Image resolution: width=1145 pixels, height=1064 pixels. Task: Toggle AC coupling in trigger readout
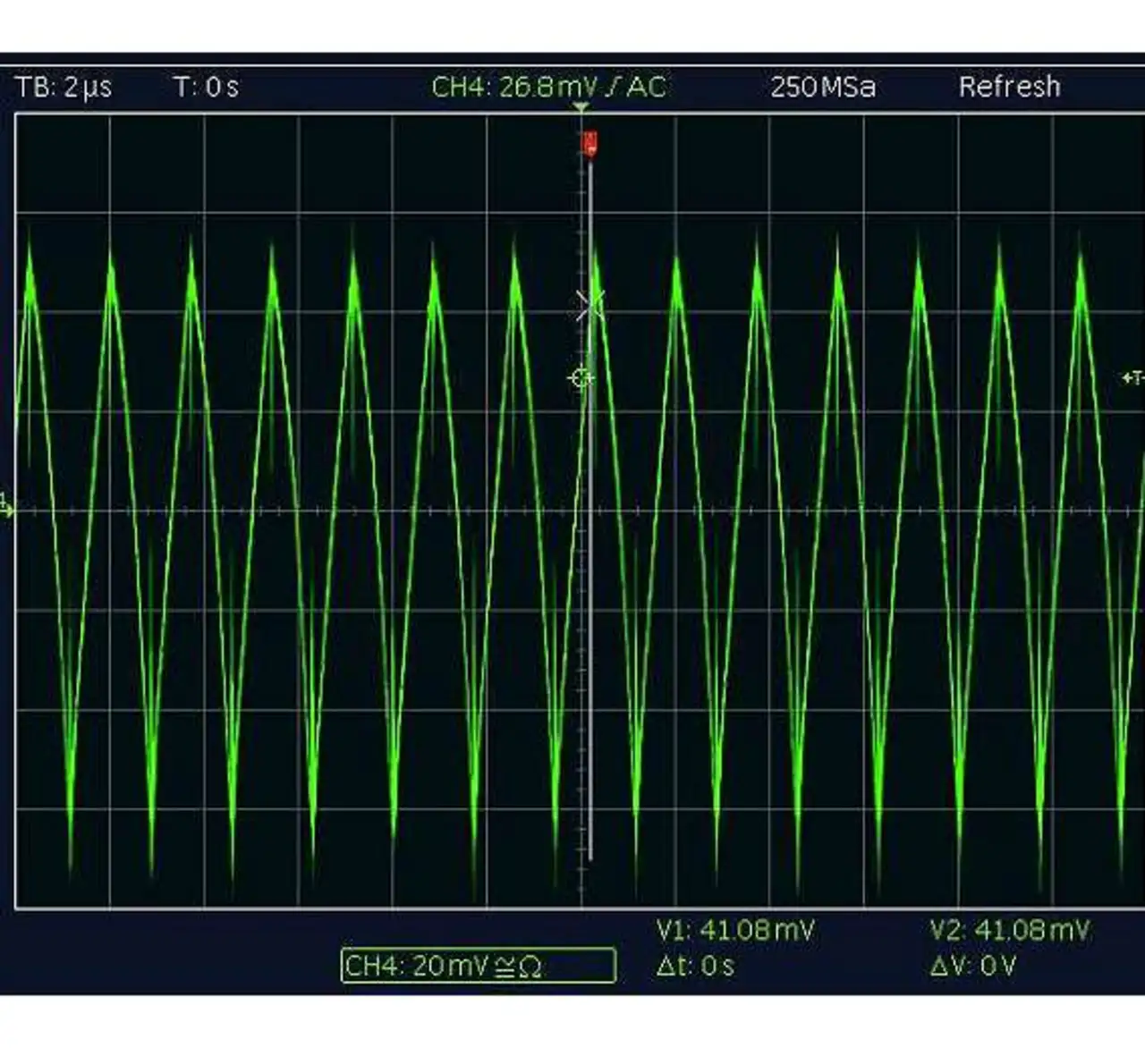[646, 87]
